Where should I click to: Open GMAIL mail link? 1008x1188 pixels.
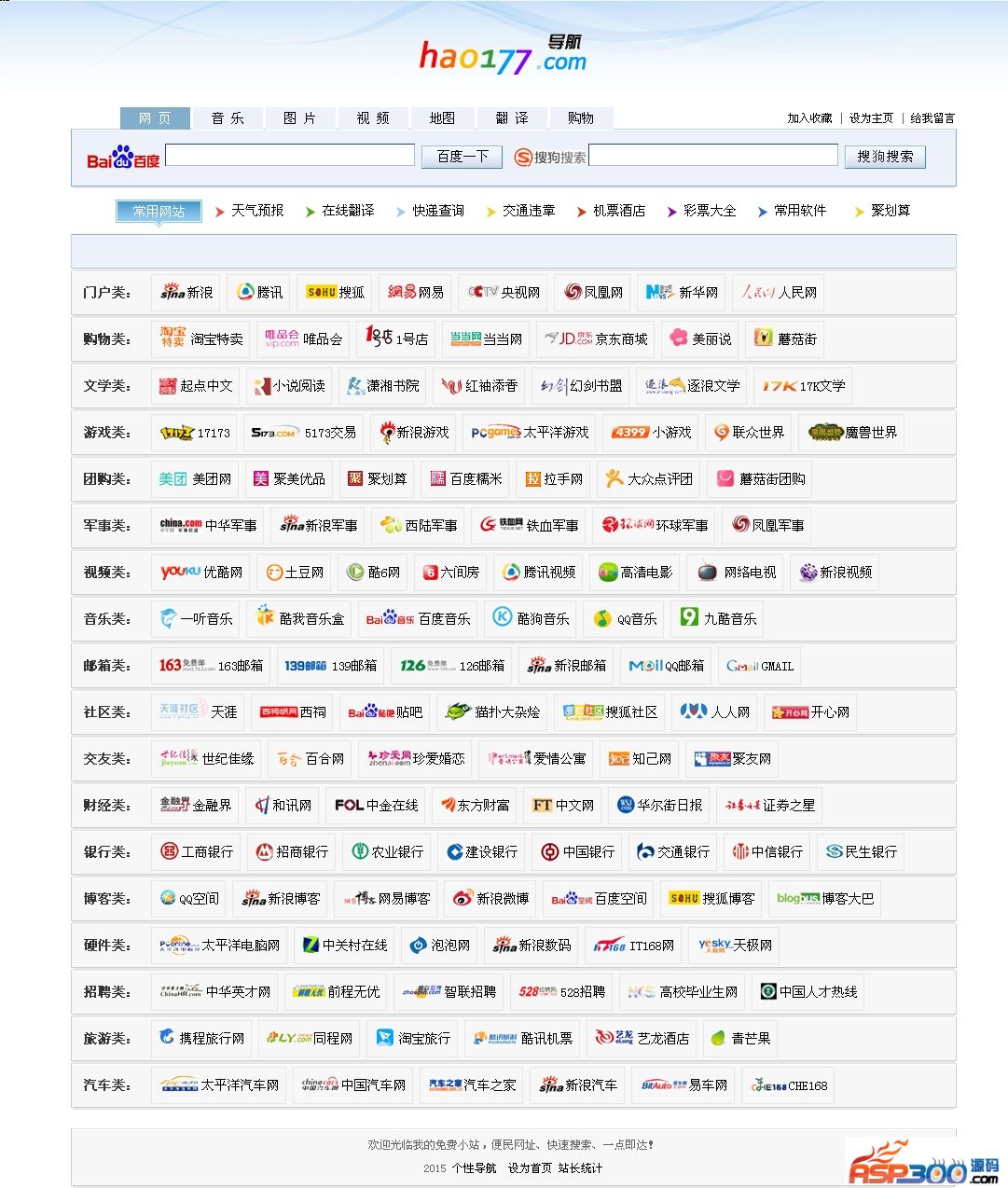(x=760, y=665)
